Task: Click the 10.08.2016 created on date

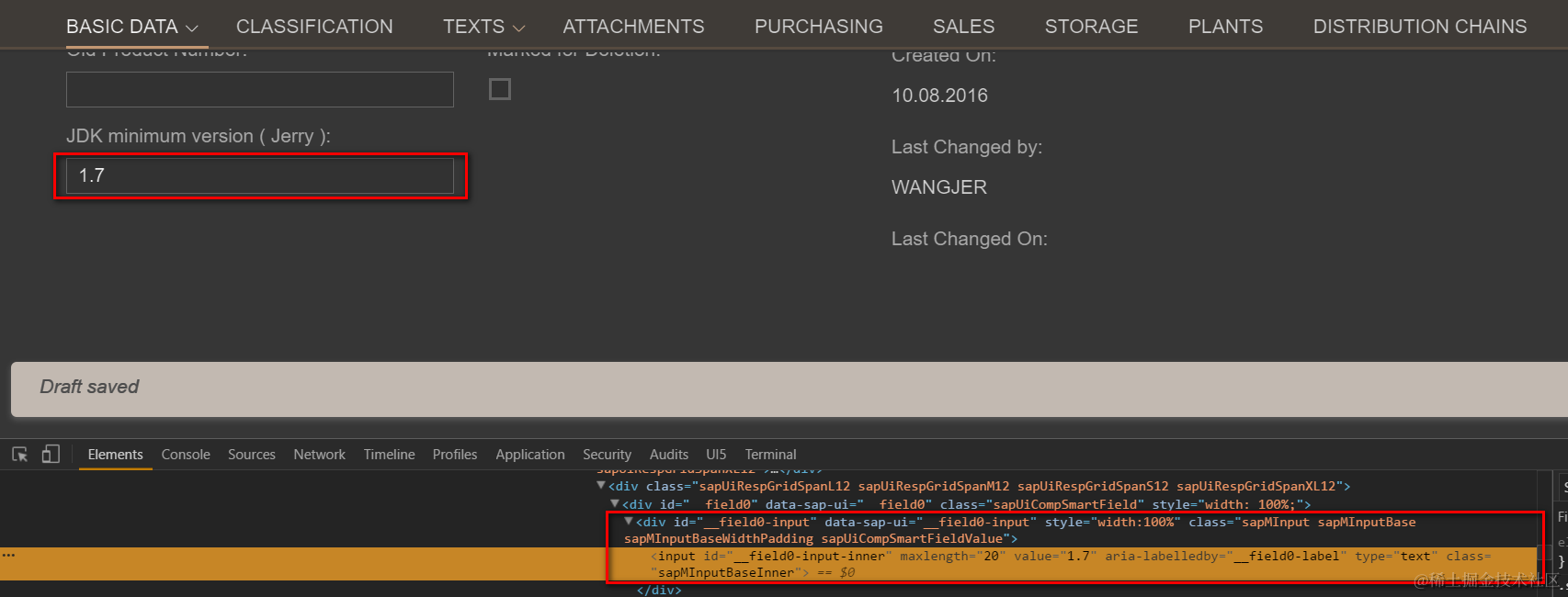Action: pyautogui.click(x=939, y=96)
